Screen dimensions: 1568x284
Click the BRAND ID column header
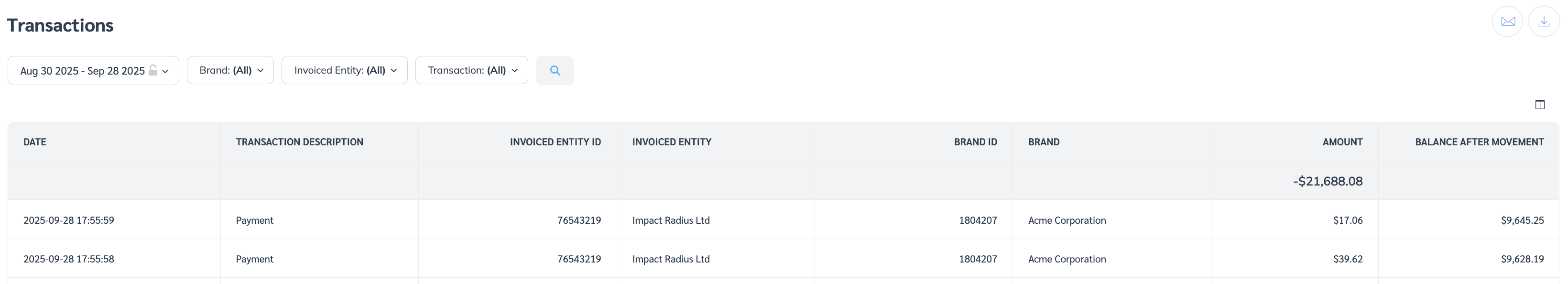point(975,142)
